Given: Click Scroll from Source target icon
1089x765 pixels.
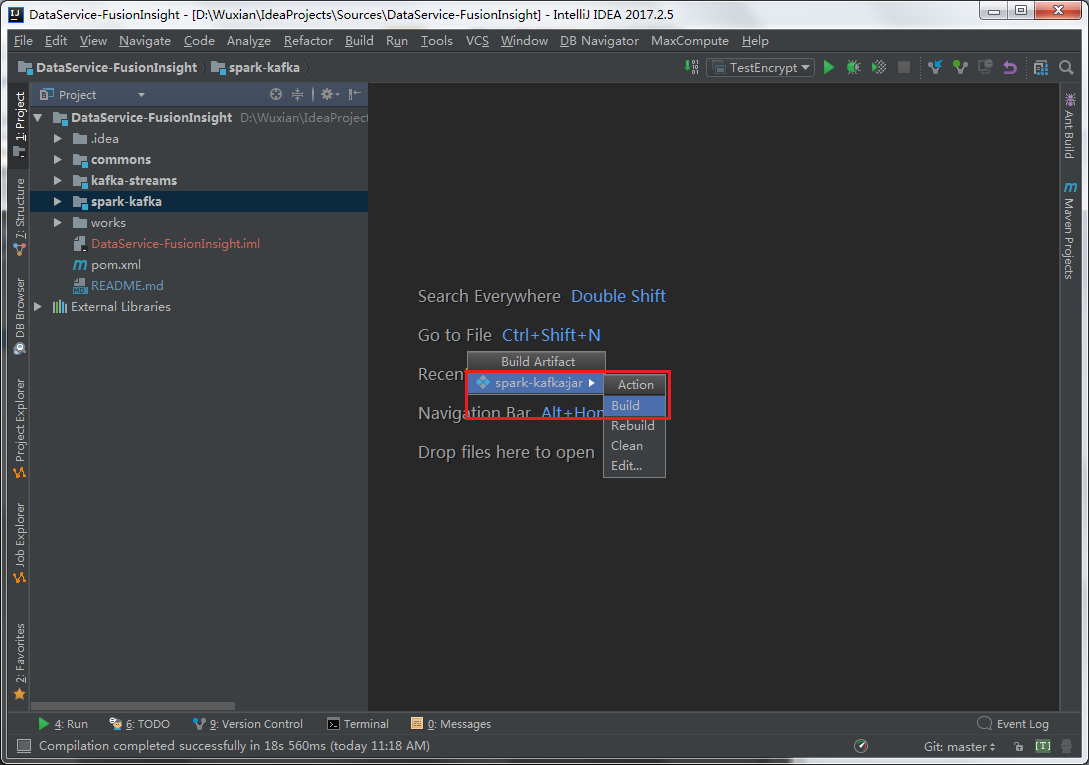Looking at the screenshot, I should coord(276,94).
